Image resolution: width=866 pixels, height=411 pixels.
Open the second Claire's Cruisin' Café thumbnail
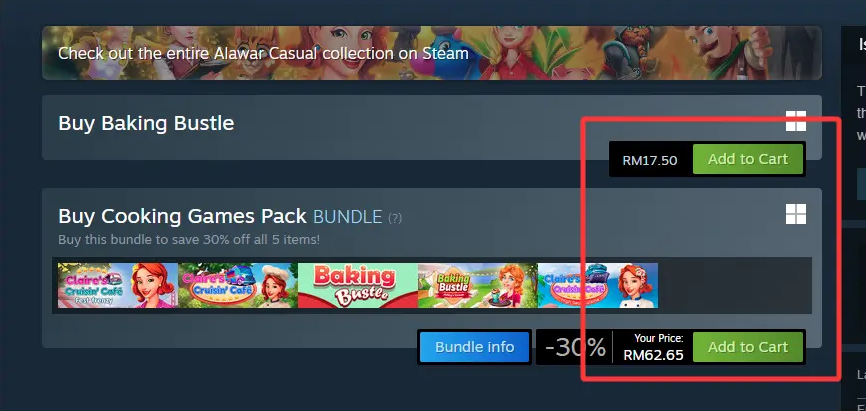coord(237,285)
